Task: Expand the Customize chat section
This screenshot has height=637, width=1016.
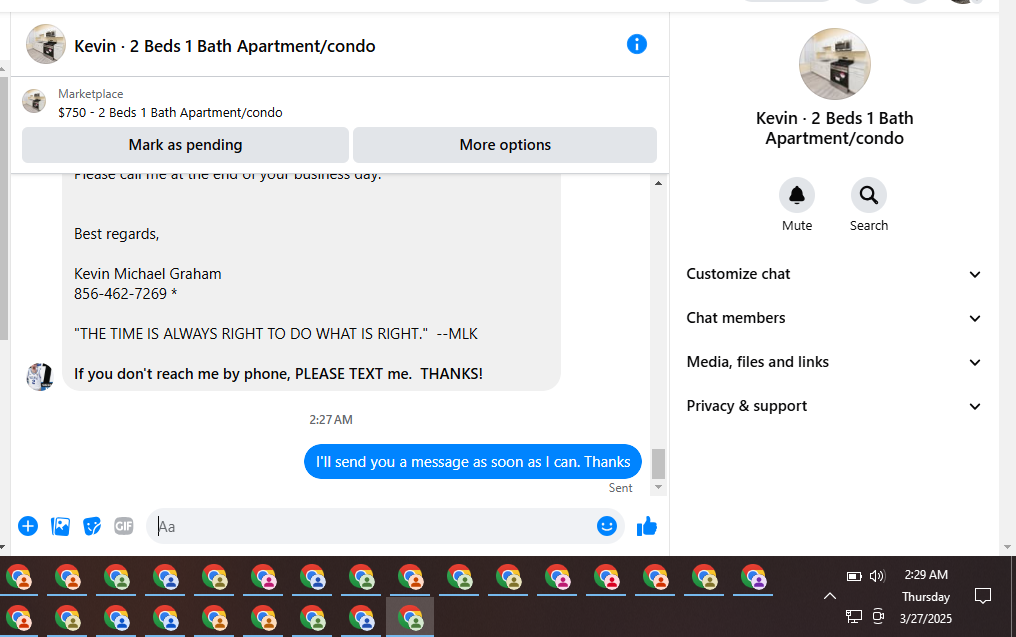Action: point(834,274)
